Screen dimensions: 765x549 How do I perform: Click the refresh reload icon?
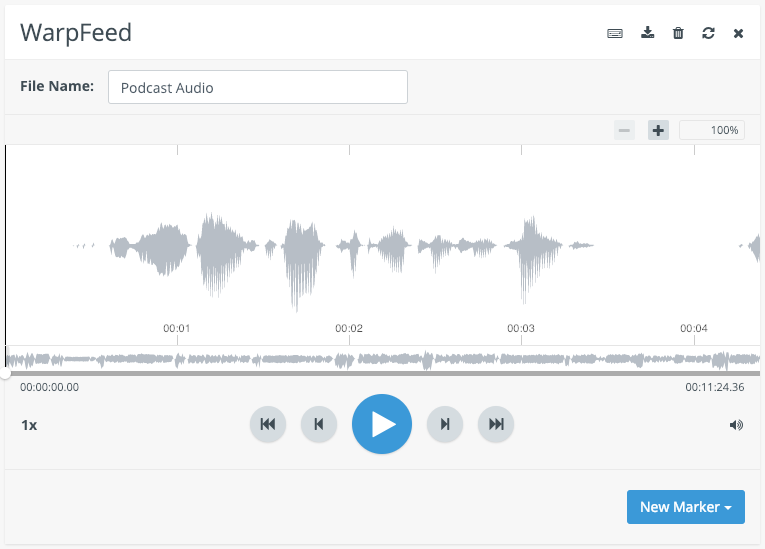tap(708, 33)
